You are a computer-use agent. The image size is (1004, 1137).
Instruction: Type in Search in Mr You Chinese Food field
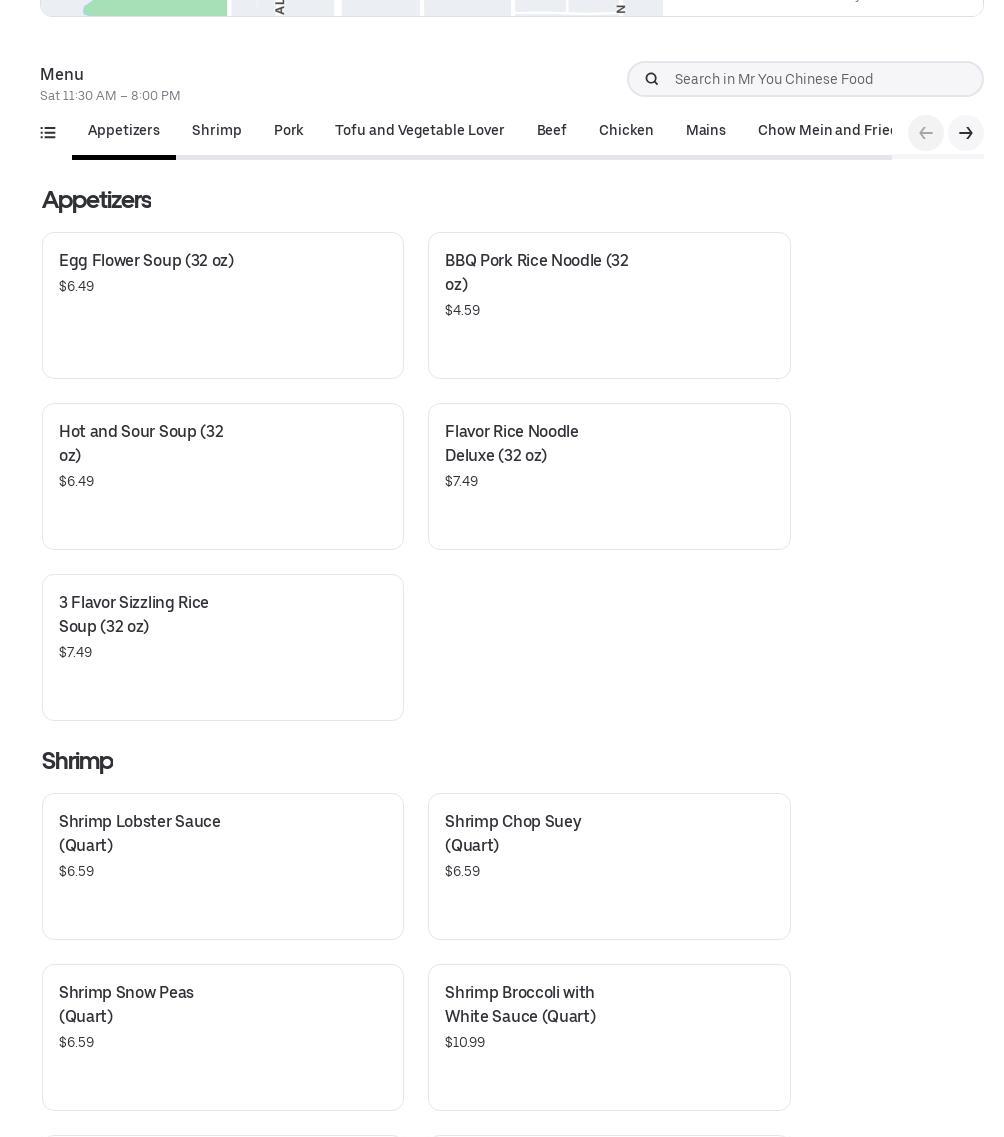(x=822, y=79)
